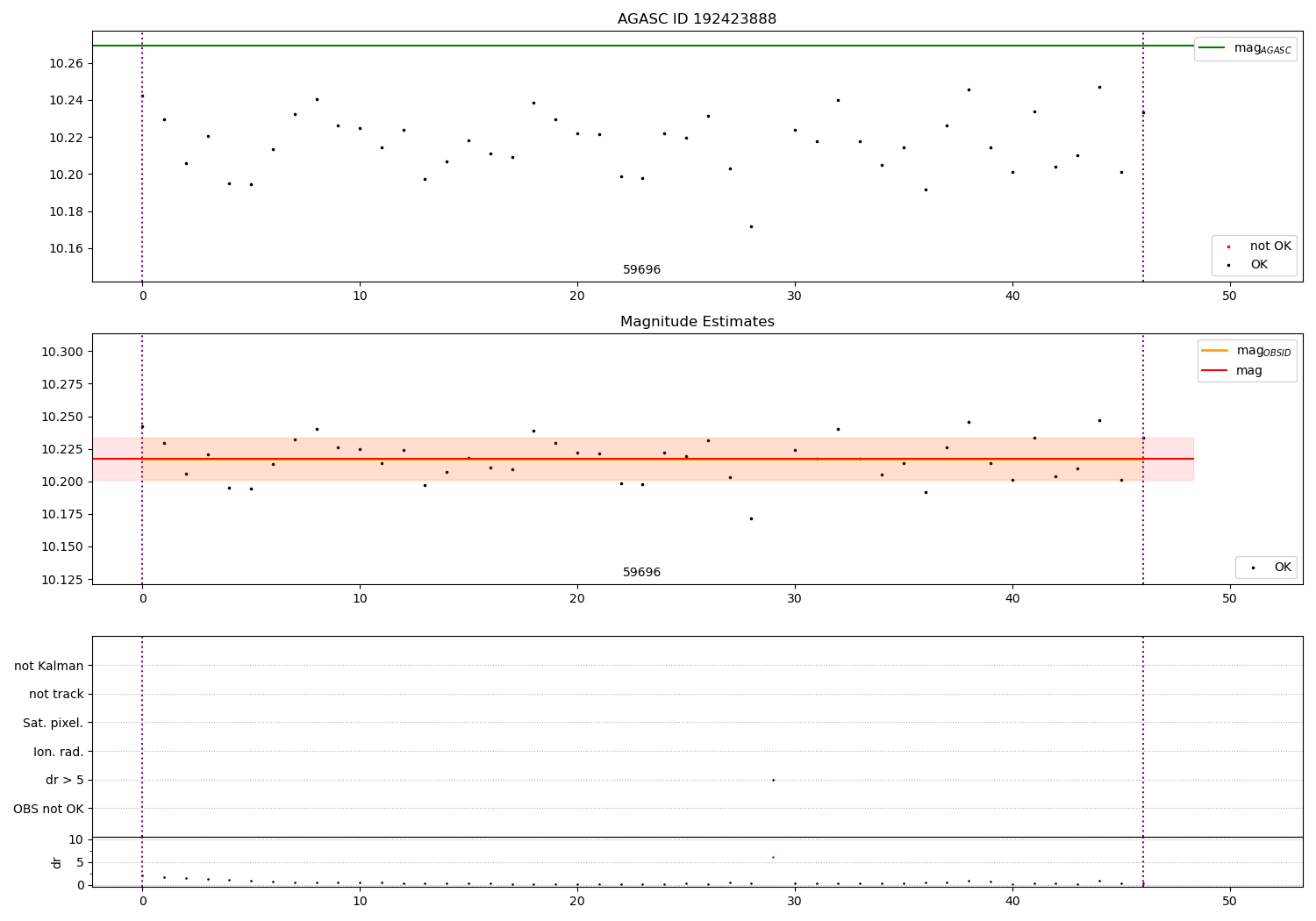Click the red dr data point at sample 29

pyautogui.click(x=773, y=857)
